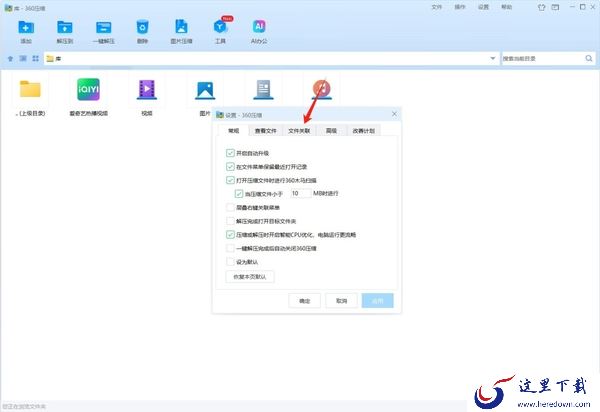Switch to grid thumbnail view icon
Viewport: 600px width, 412px height.
point(36,59)
